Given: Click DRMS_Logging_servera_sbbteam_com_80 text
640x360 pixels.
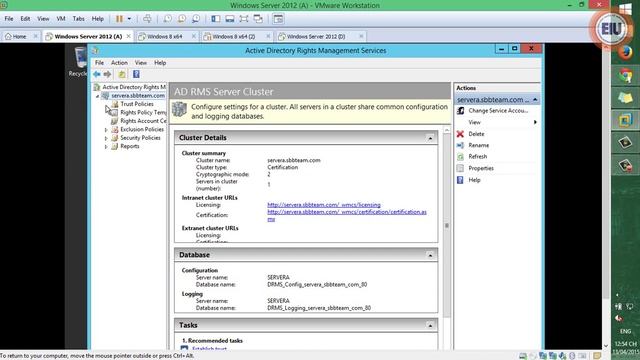Looking at the screenshot, I should click(319, 308).
